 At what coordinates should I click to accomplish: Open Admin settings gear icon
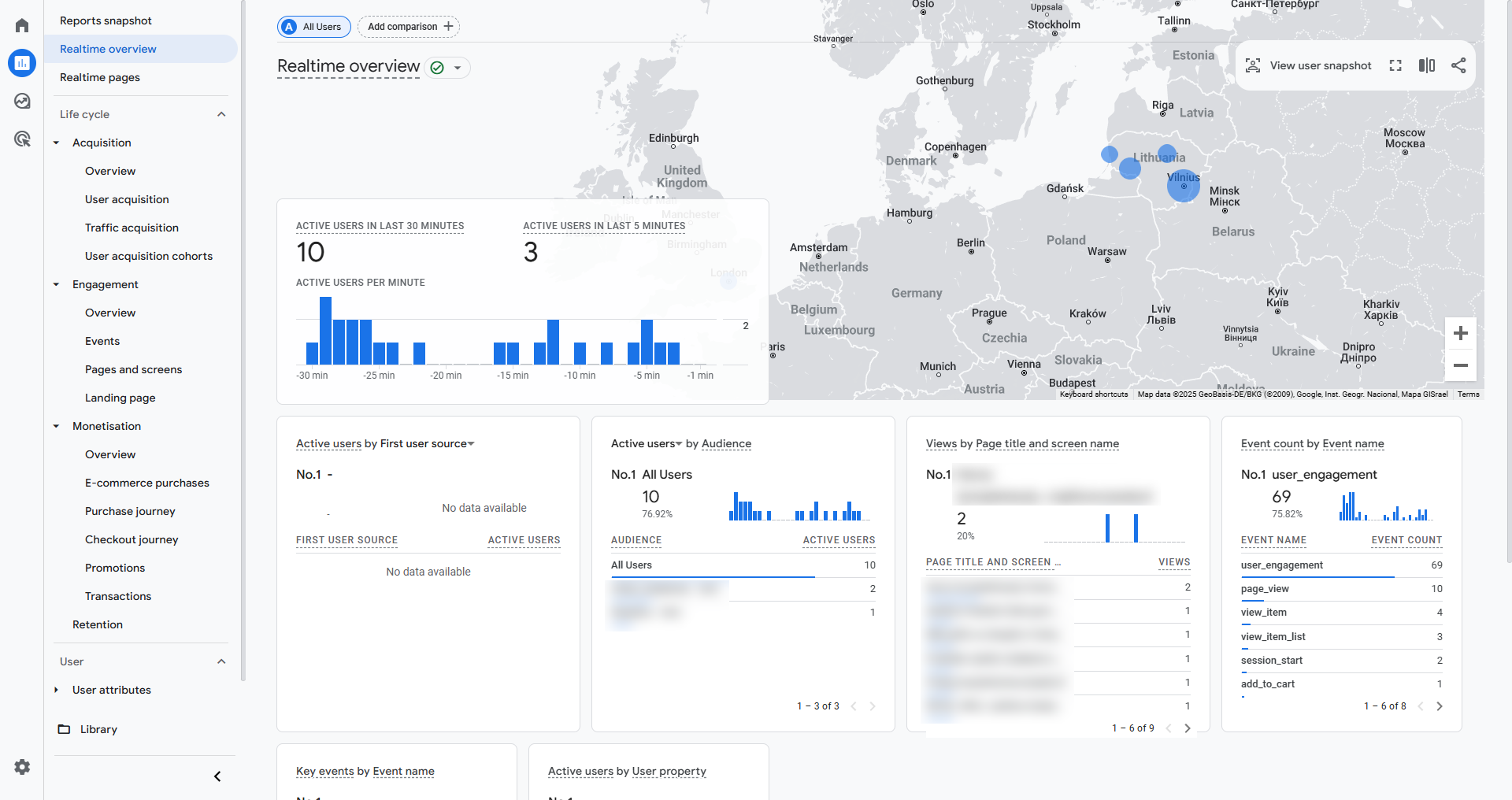[x=22, y=766]
